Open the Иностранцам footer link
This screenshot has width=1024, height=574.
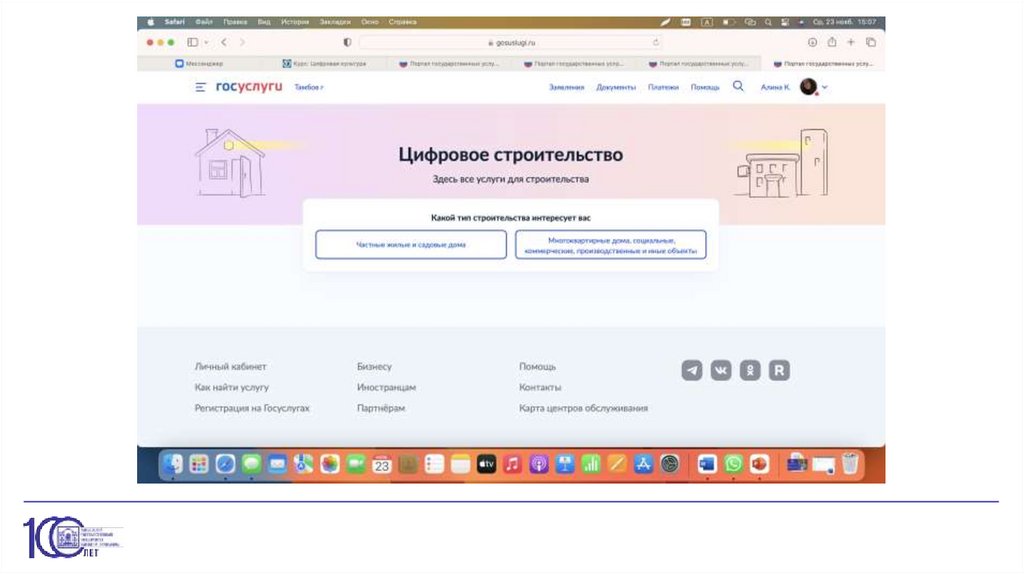tap(386, 387)
